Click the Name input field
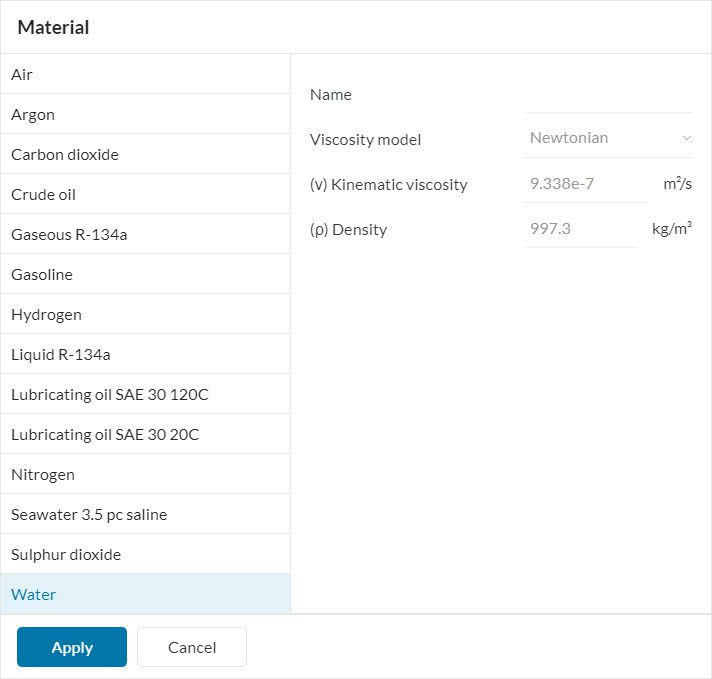Viewport: 712px width, 679px height. 608,96
